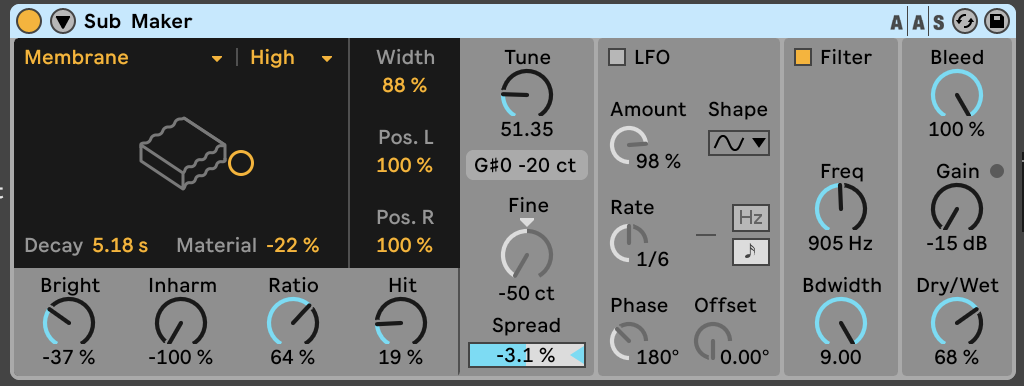1024x386 pixels.
Task: Click the Sub Maker device title
Action: point(138,22)
